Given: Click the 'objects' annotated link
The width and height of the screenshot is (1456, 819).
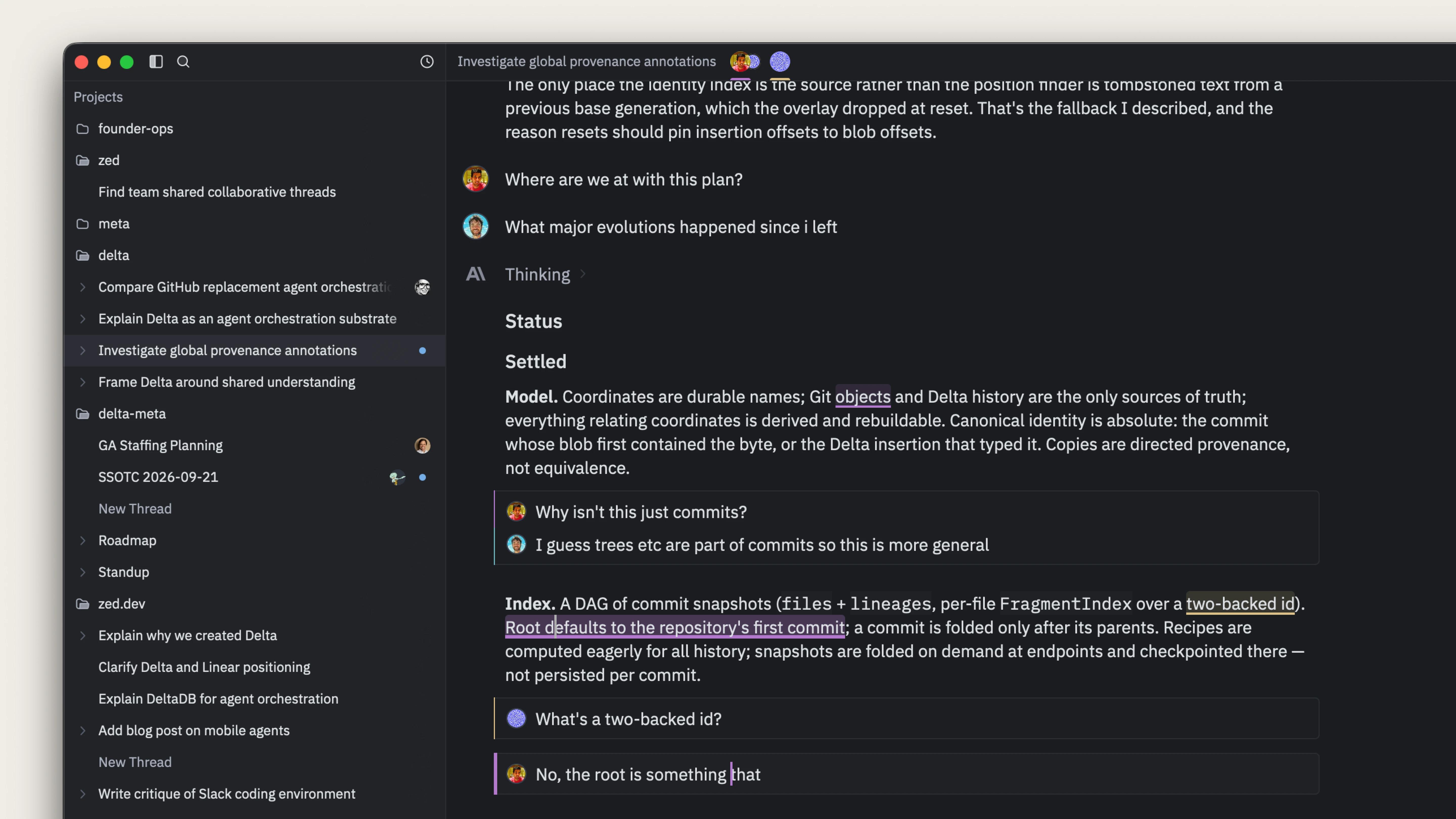Looking at the screenshot, I should (862, 397).
